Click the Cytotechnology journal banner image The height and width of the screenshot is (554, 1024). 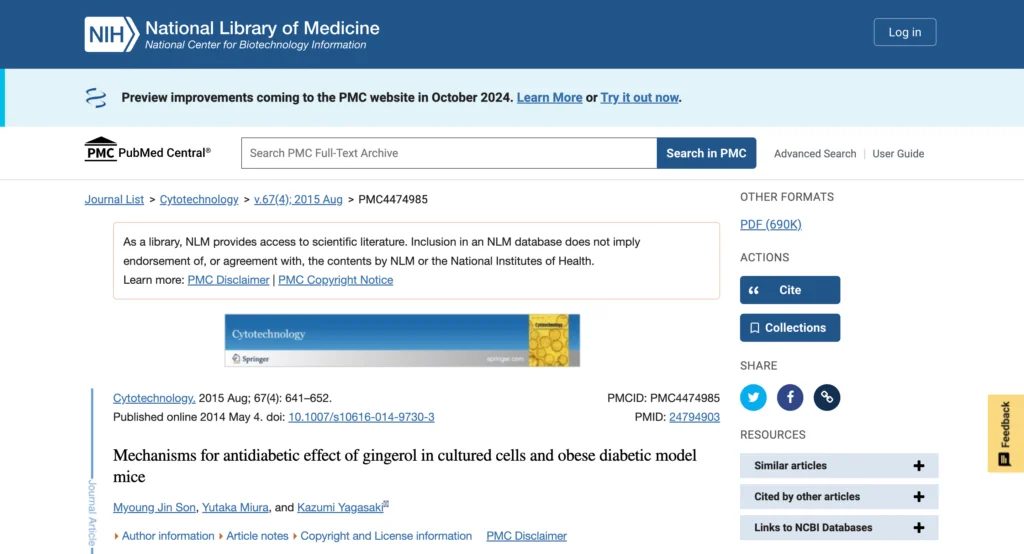tap(402, 340)
